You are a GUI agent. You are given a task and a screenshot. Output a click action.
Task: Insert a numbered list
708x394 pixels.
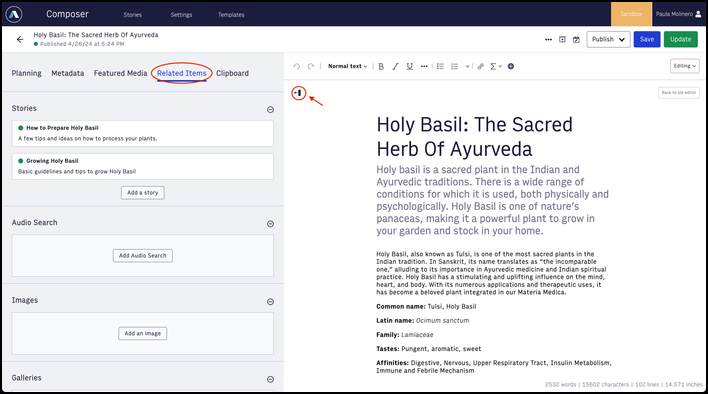455,66
